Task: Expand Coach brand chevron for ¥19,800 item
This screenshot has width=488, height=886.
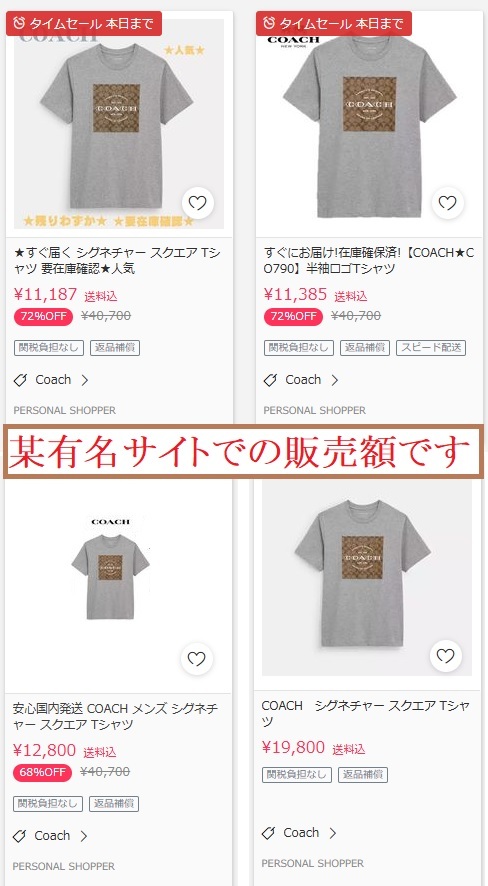Action: [x=333, y=833]
